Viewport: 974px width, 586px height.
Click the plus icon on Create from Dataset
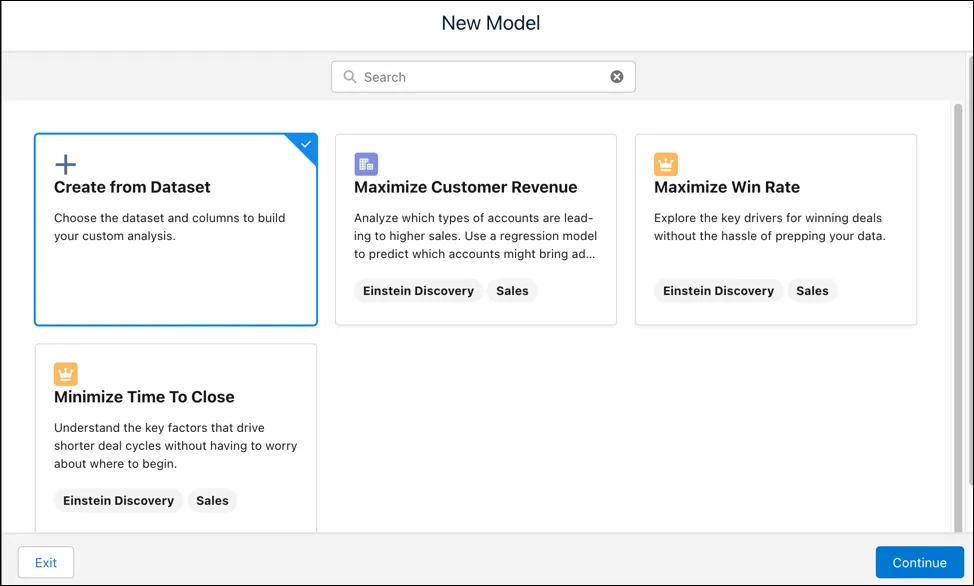(65, 165)
